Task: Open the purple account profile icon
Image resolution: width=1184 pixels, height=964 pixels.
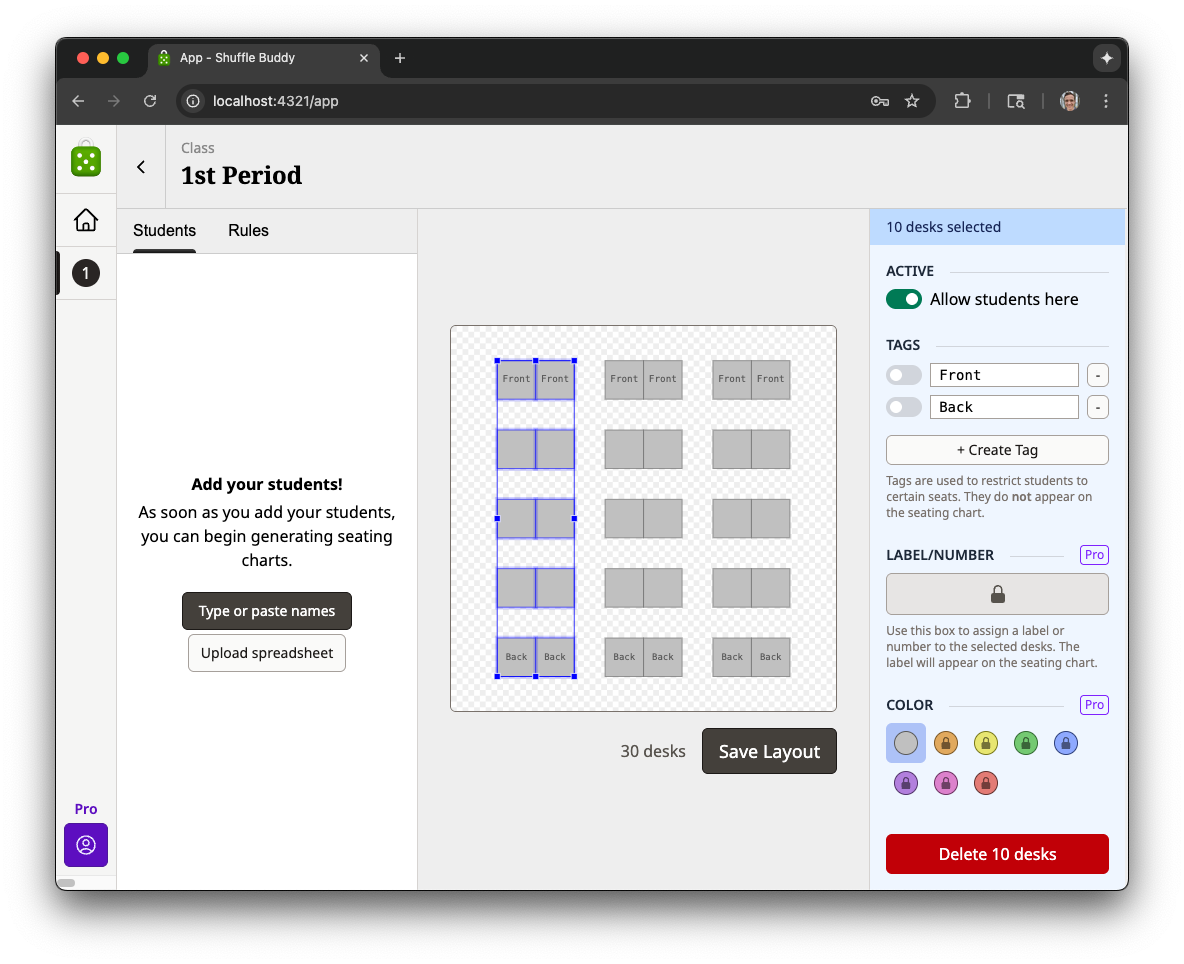Action: [x=86, y=845]
